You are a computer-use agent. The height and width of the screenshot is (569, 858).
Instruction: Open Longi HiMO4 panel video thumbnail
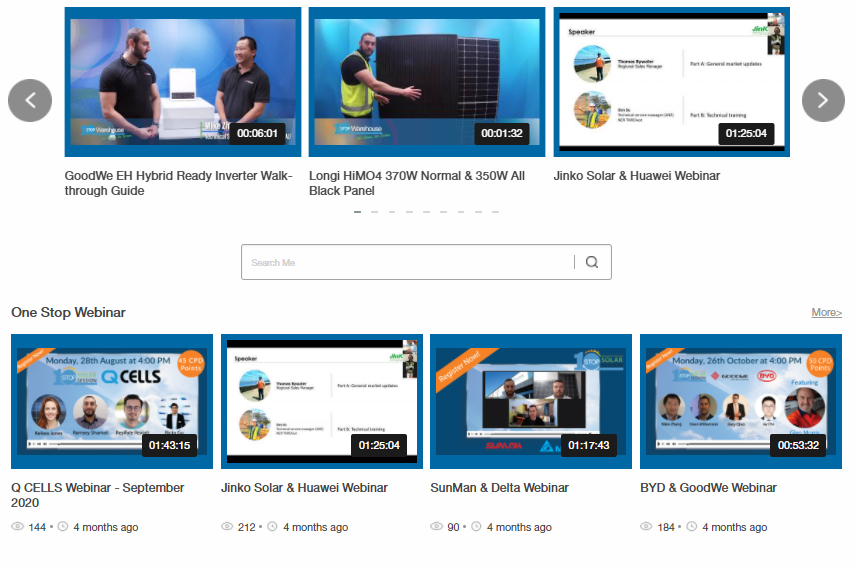coord(427,82)
